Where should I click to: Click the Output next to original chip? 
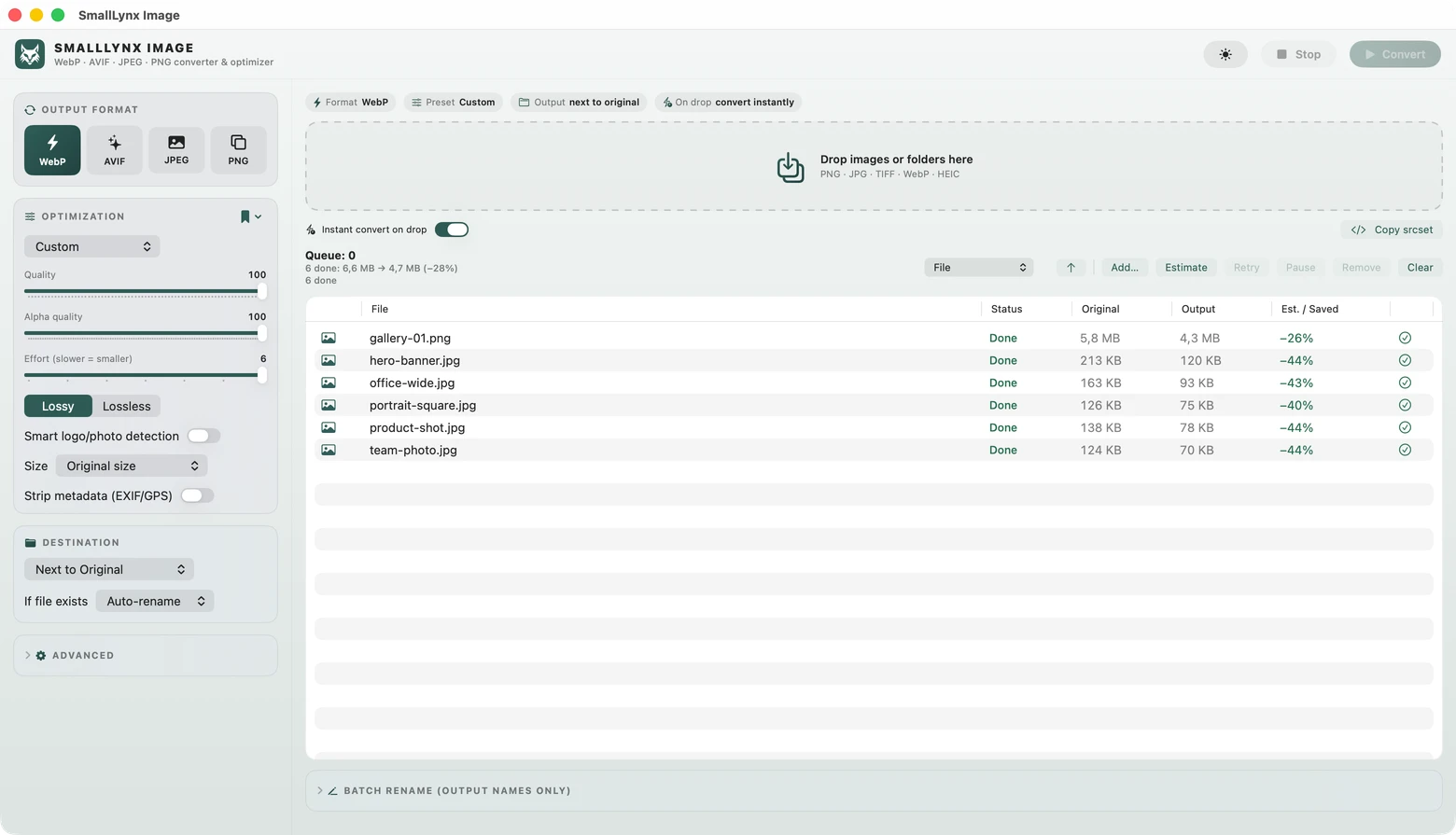(579, 102)
